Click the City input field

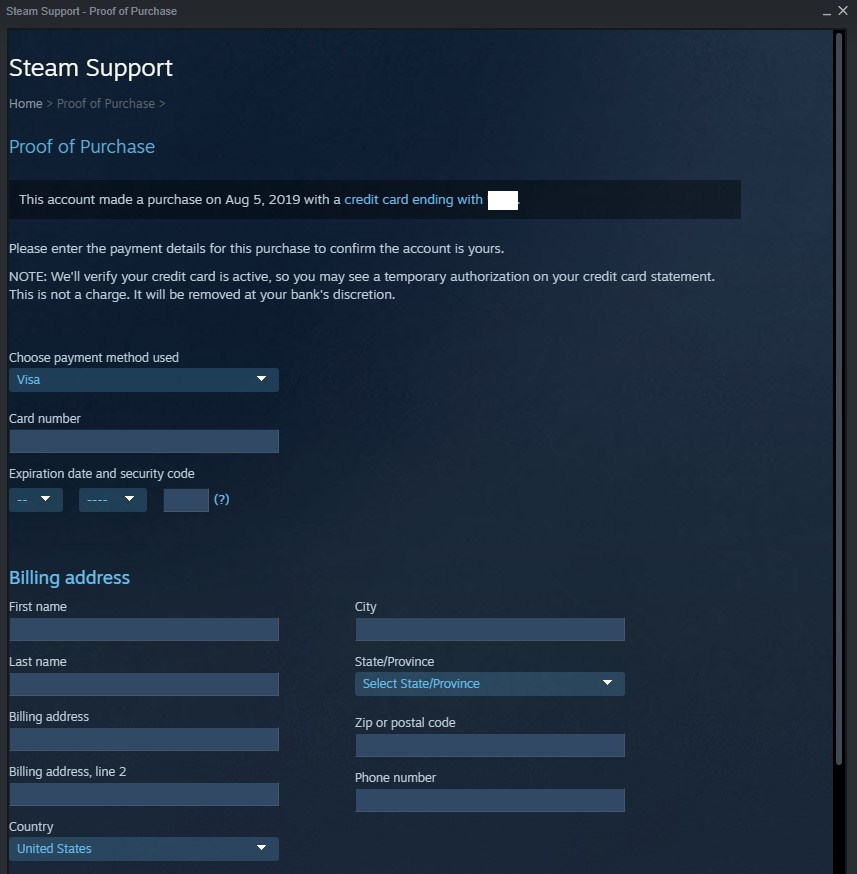(x=490, y=629)
